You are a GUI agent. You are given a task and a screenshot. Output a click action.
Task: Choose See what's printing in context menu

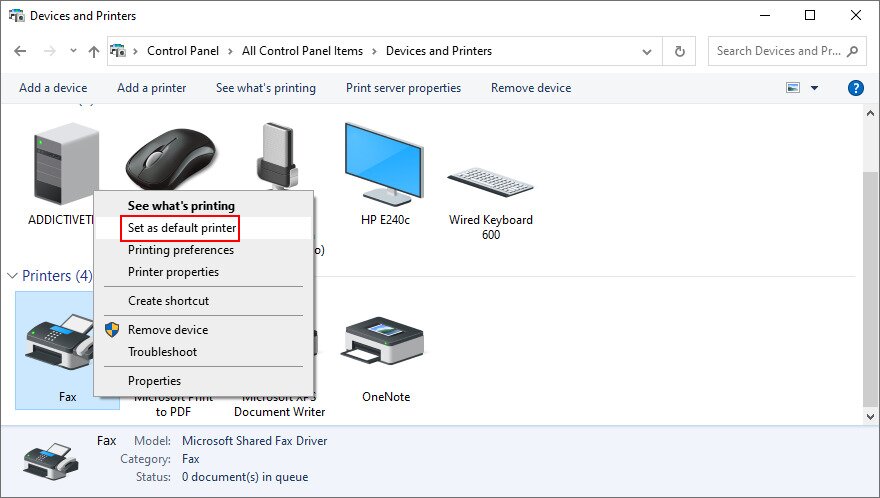[181, 206]
